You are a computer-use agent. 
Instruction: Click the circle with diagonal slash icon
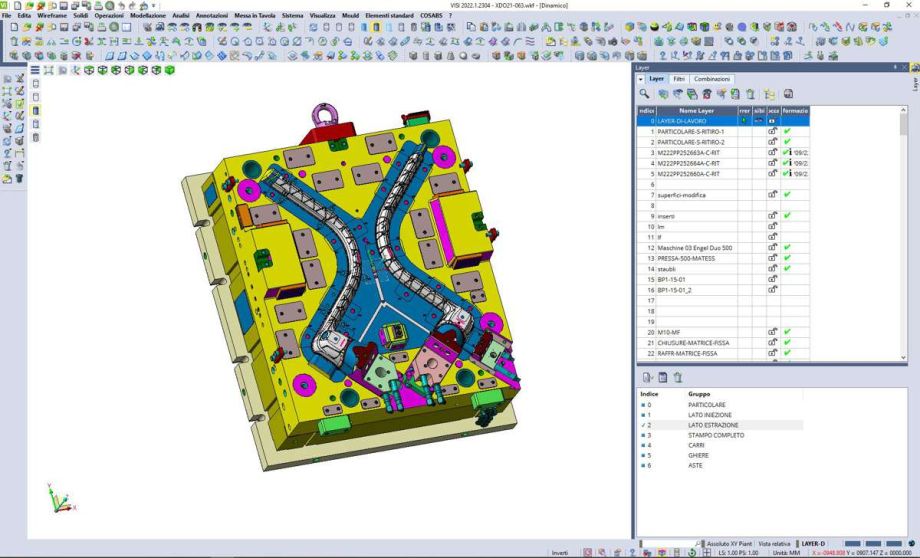(297, 42)
